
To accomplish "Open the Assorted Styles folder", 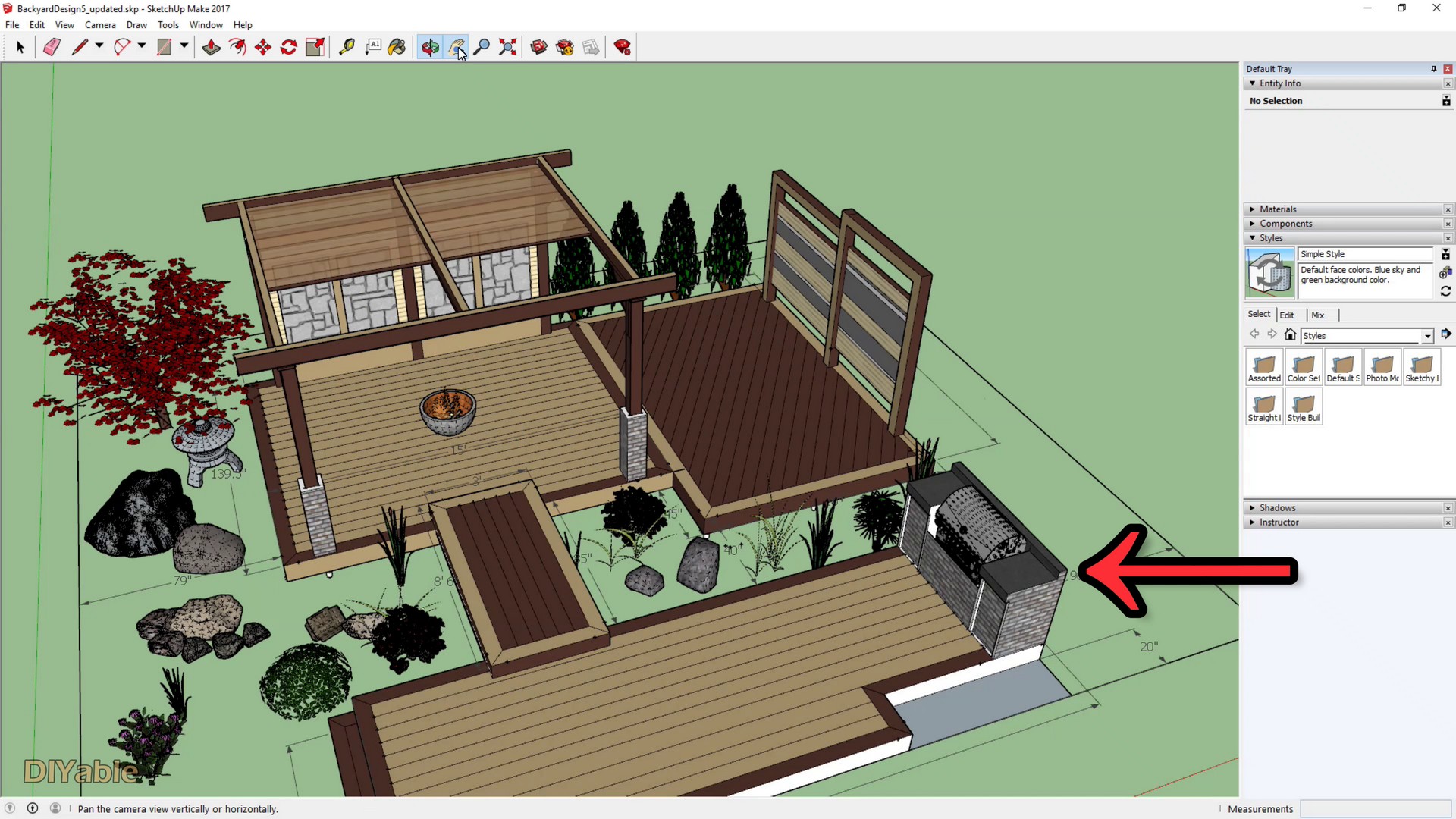I will click(1264, 367).
